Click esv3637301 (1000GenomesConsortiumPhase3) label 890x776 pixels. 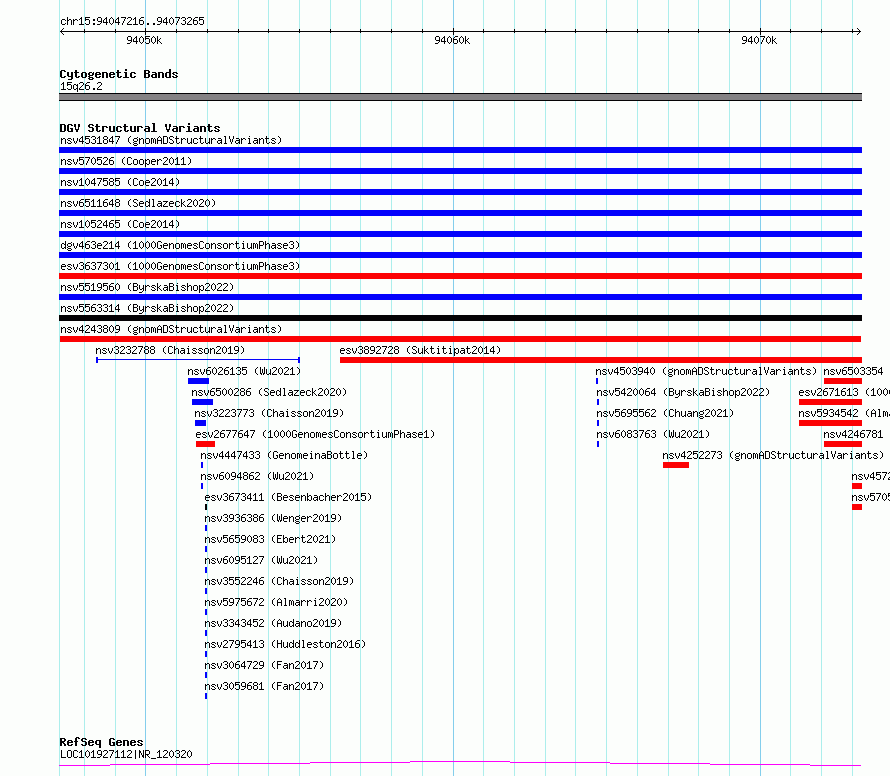click(x=180, y=266)
